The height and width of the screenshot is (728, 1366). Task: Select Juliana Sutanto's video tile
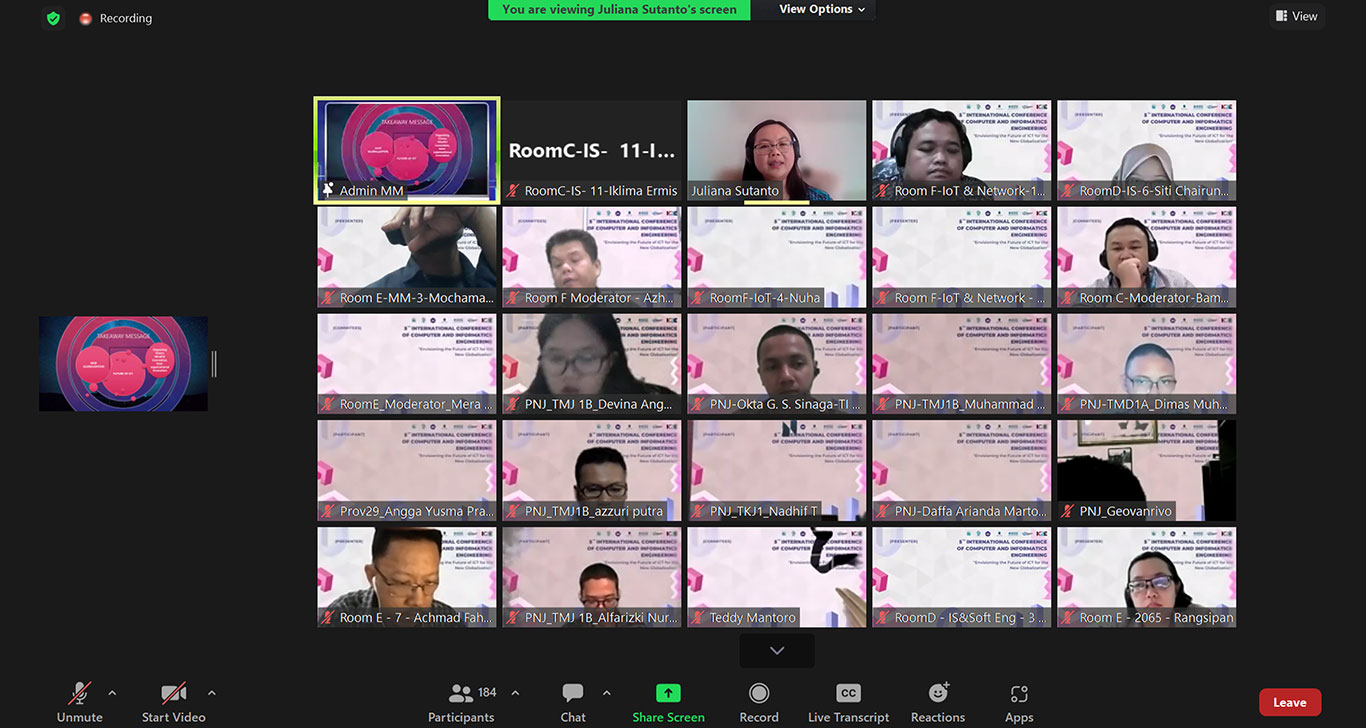click(777, 150)
